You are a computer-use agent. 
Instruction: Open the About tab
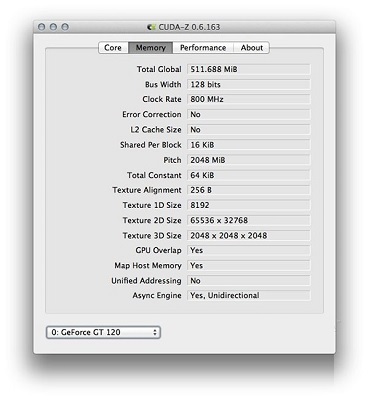(x=251, y=48)
